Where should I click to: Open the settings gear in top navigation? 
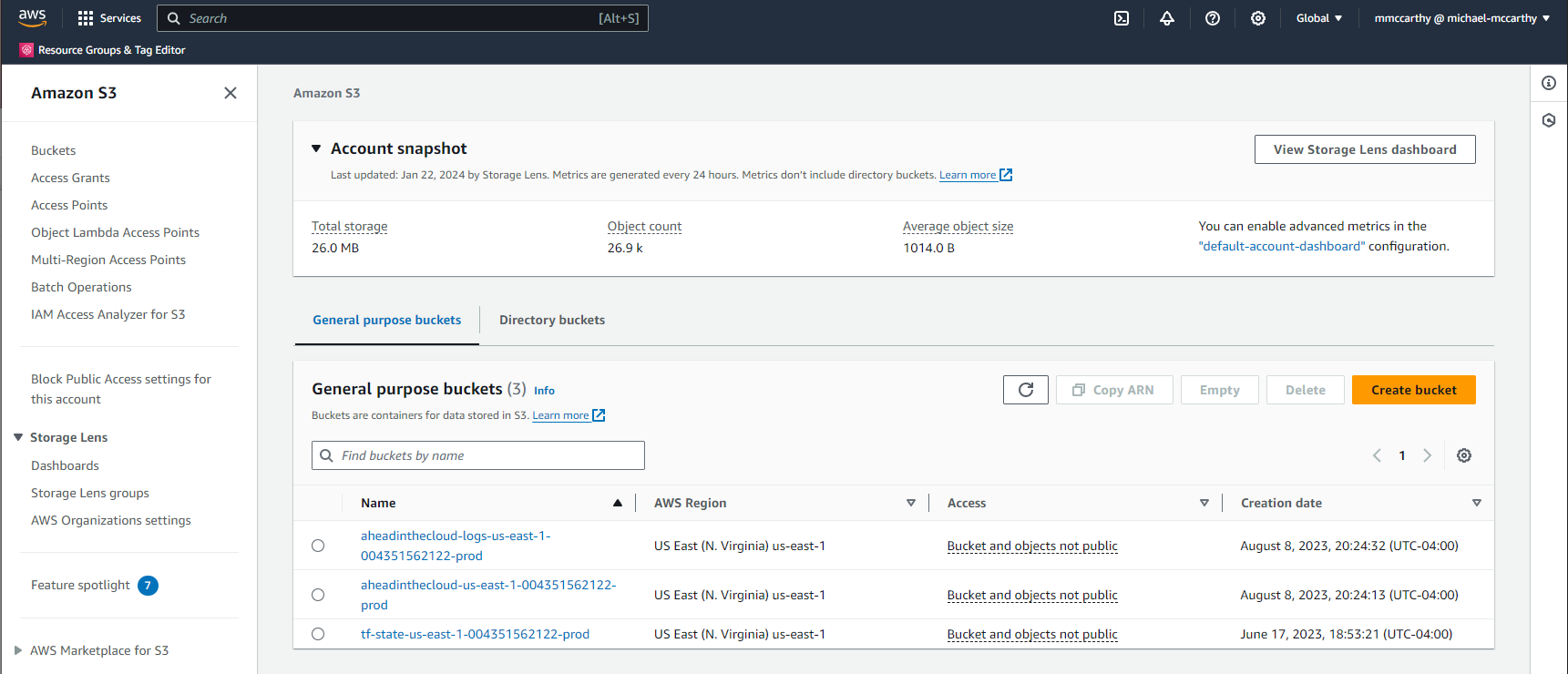(x=1258, y=18)
